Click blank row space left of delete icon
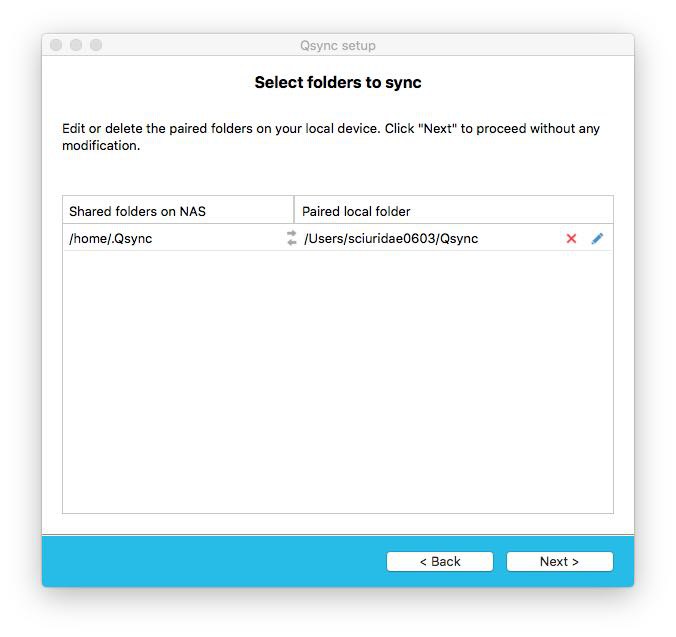This screenshot has width=676, height=637. point(525,239)
